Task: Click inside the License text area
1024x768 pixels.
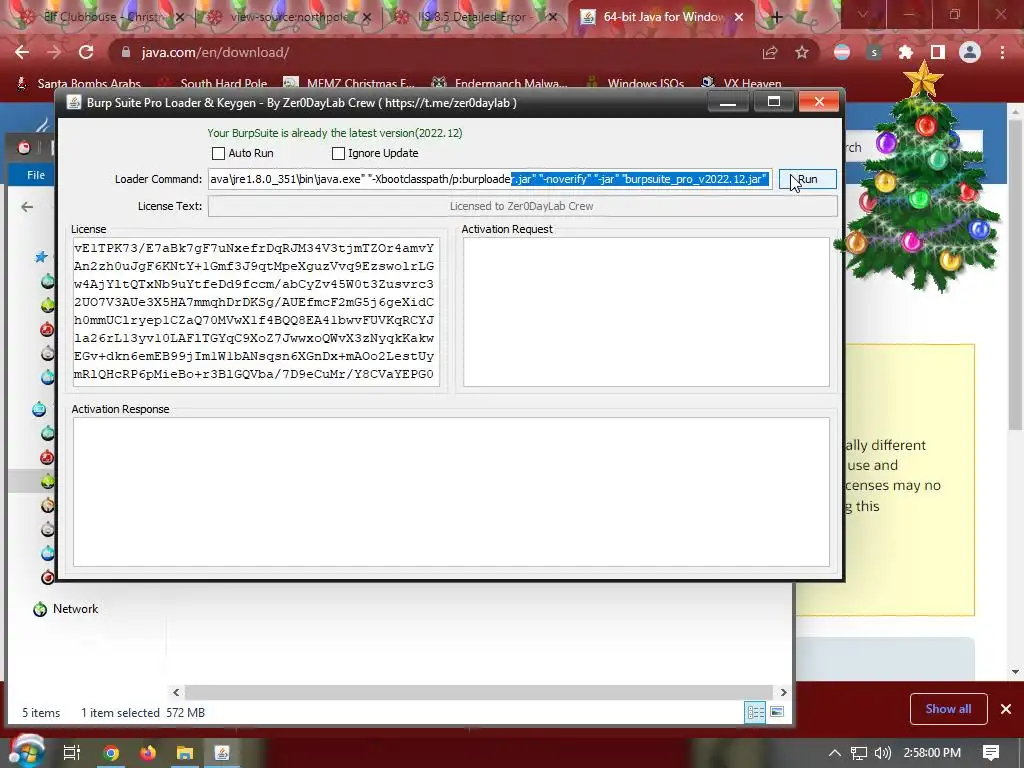Action: click(257, 312)
